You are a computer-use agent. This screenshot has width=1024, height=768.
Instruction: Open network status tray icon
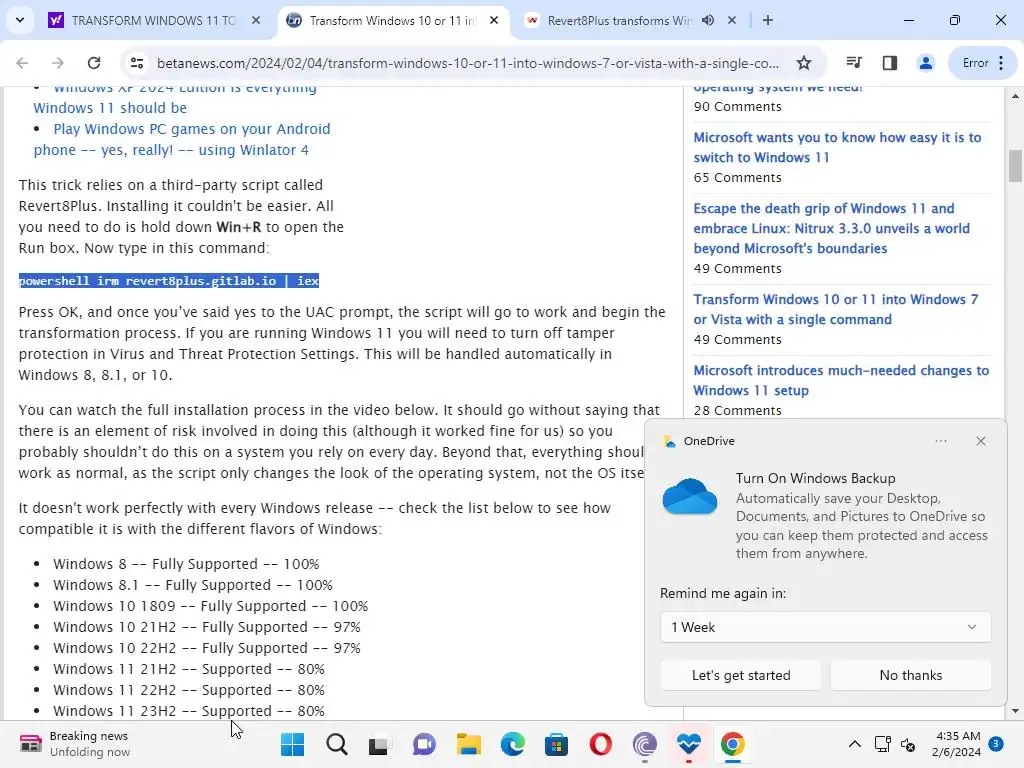(882, 744)
